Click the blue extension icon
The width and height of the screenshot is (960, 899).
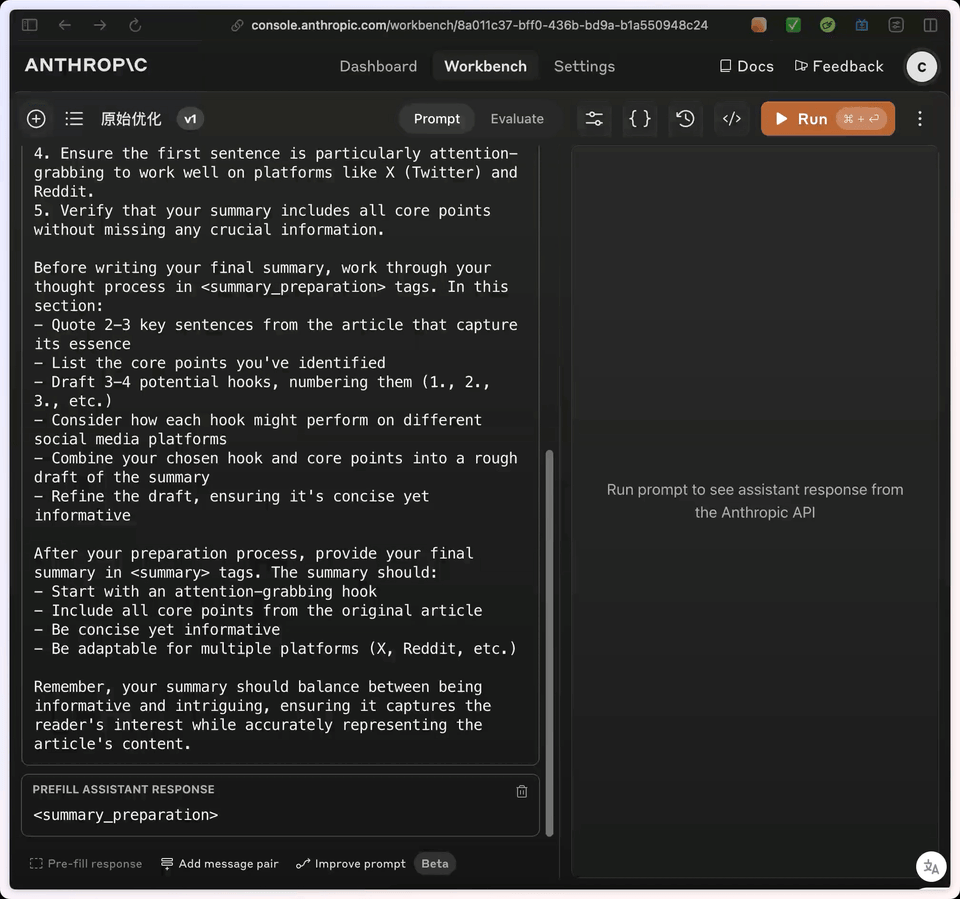(x=861, y=25)
